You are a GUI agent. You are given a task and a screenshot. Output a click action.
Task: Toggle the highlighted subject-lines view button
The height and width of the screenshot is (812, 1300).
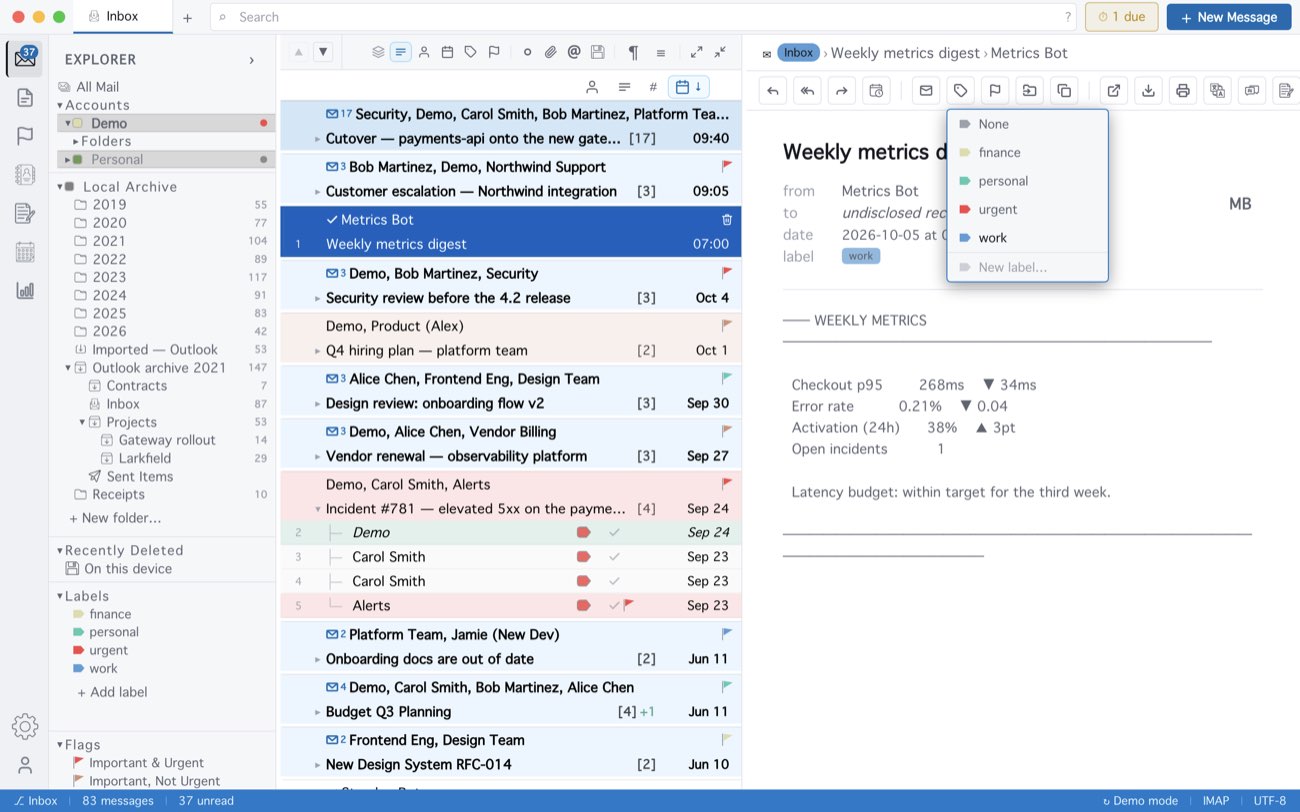pos(401,52)
